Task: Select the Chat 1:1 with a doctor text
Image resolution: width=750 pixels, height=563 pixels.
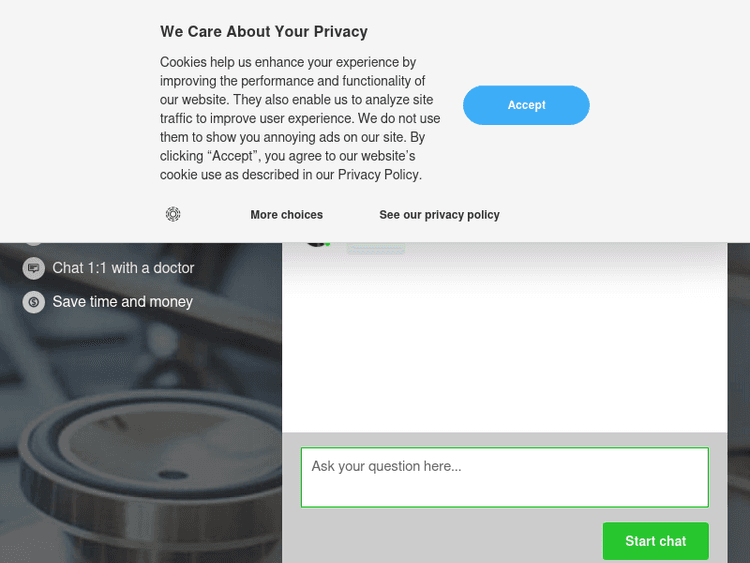Action: (x=123, y=268)
